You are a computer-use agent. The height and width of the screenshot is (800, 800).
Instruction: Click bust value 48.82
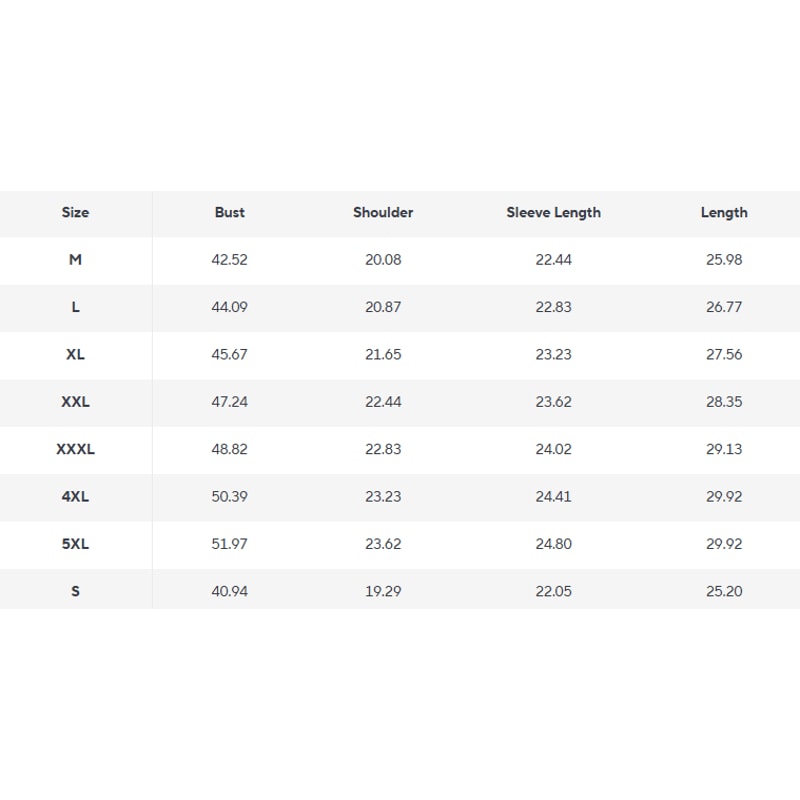coord(229,449)
